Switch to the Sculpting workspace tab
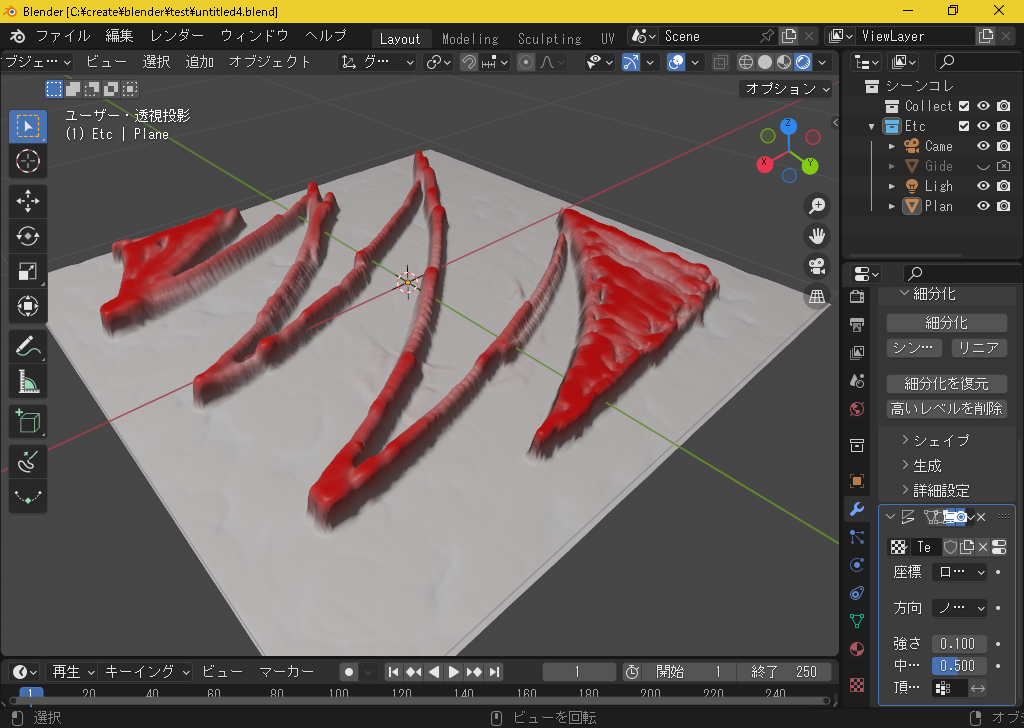 (549, 38)
